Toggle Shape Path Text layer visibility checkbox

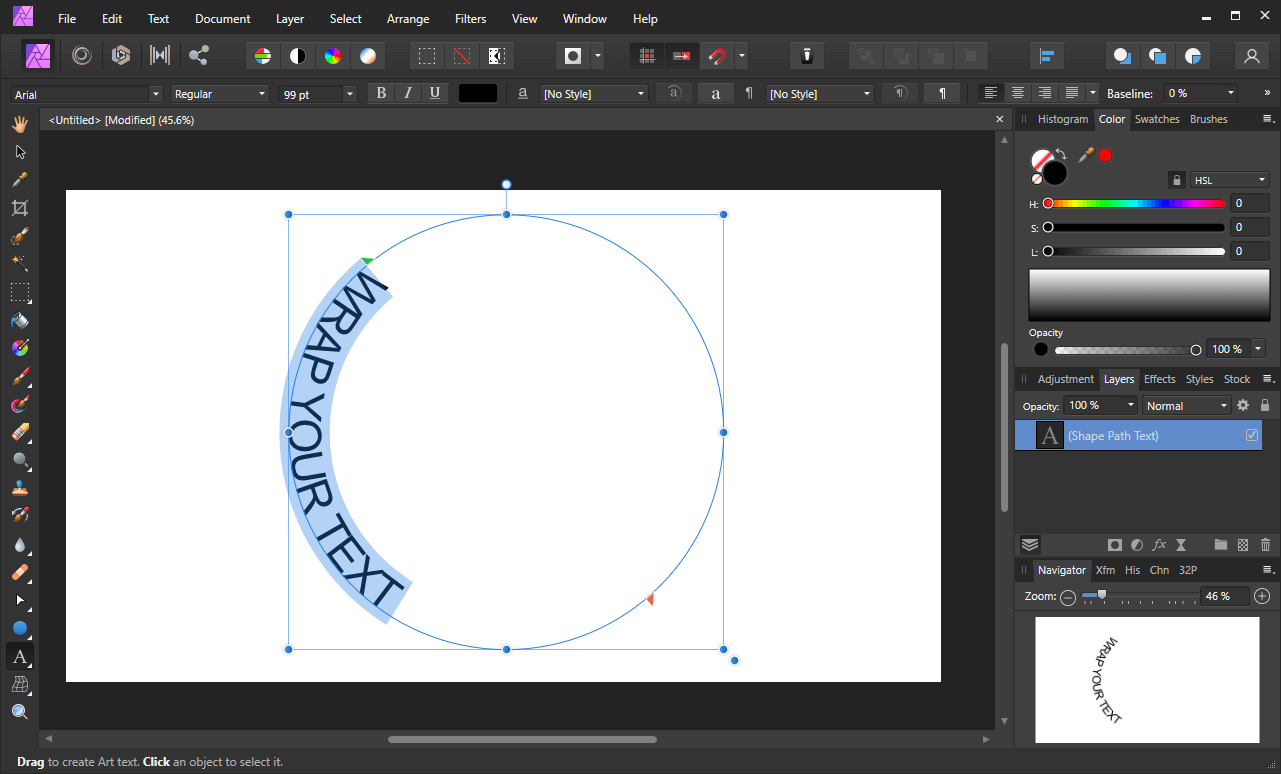pos(1252,436)
